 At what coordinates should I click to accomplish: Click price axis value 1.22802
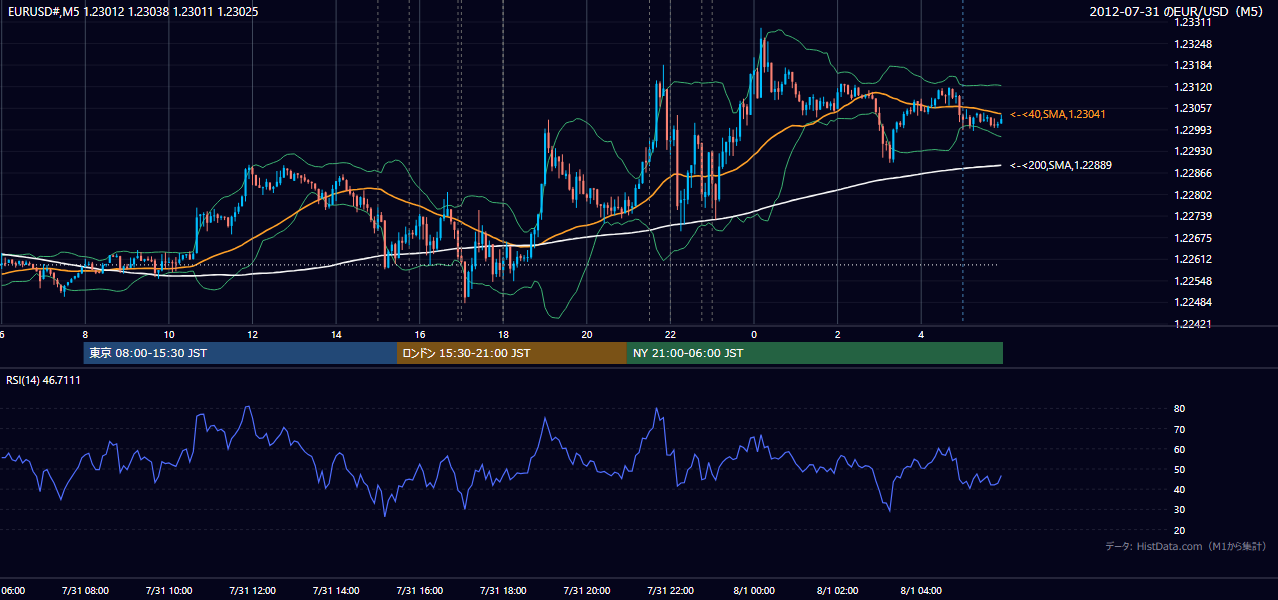1193,195
